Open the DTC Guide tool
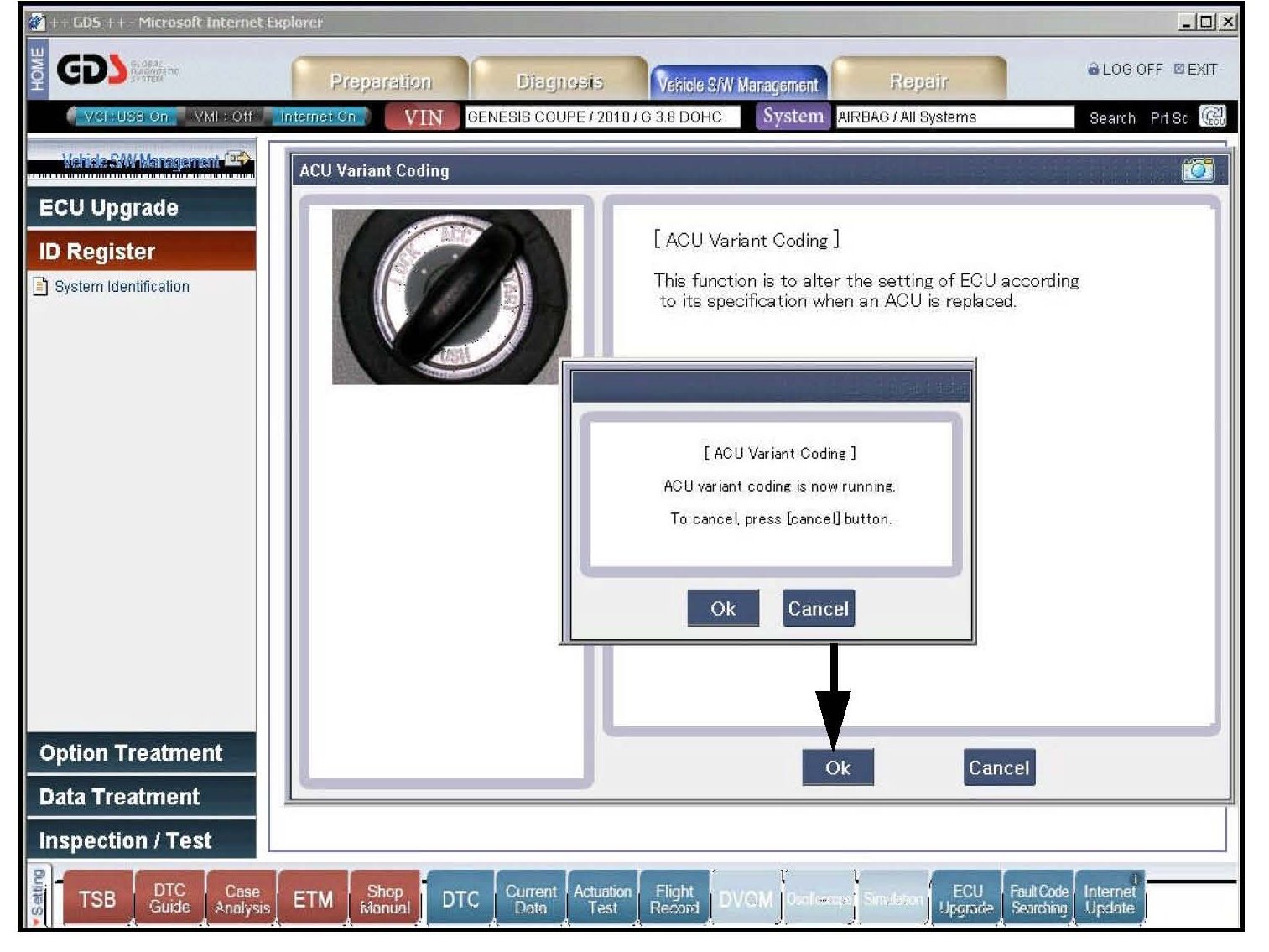The image size is (1269, 952). (x=169, y=899)
